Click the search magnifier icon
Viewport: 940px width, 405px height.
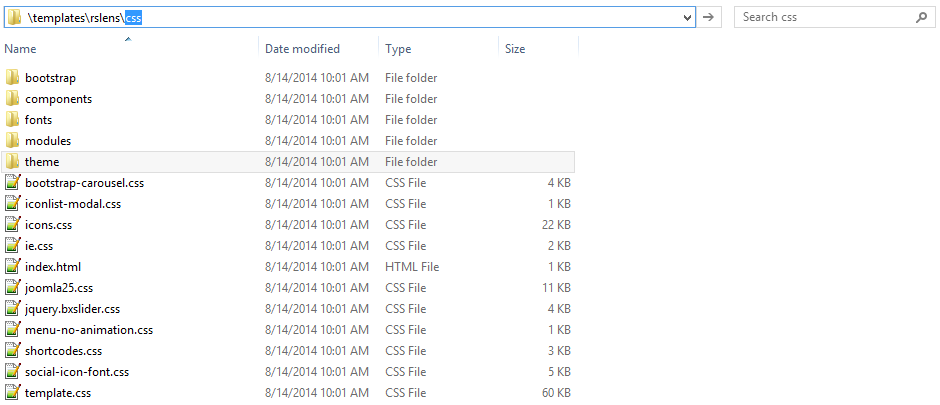921,17
